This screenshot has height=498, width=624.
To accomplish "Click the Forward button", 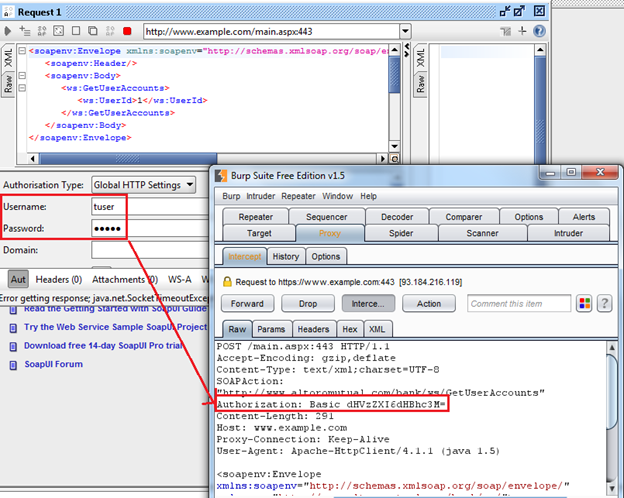I will pos(246,303).
